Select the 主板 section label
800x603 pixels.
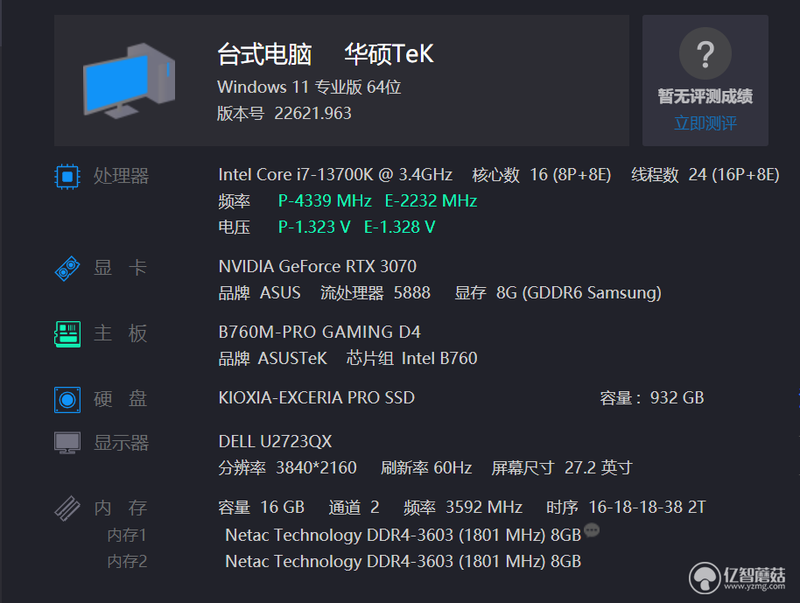(x=120, y=334)
